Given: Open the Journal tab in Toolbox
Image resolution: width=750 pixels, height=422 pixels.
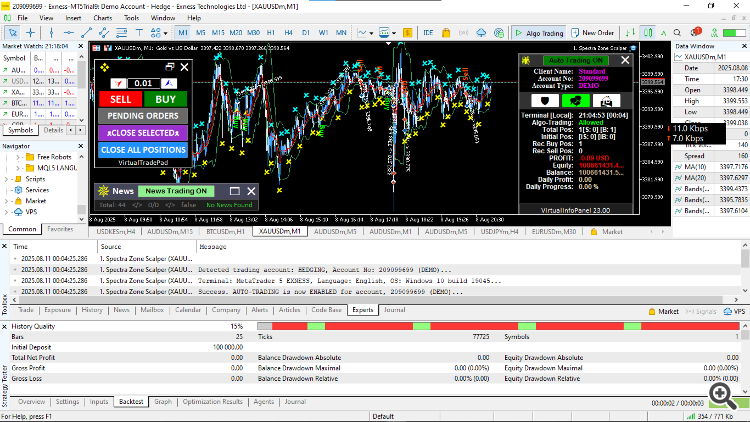Looking at the screenshot, I should tap(395, 310).
